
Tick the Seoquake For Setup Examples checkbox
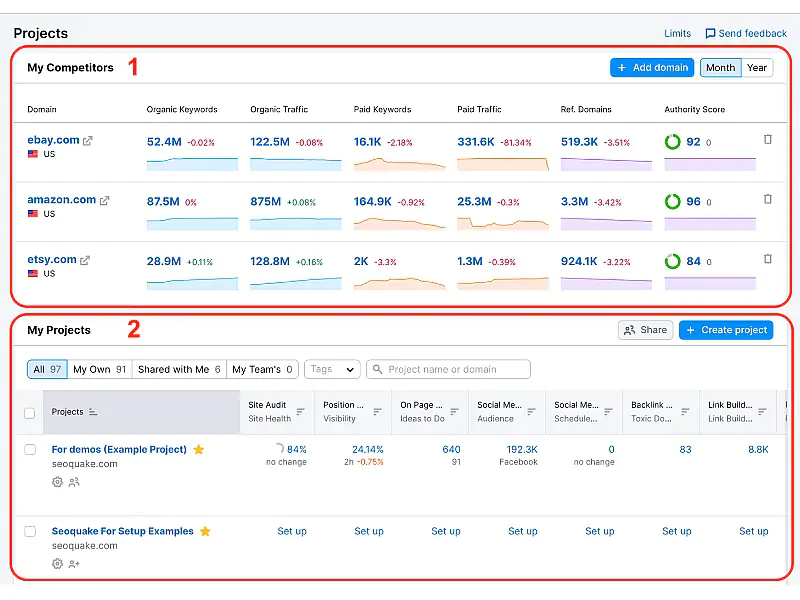tap(30, 531)
